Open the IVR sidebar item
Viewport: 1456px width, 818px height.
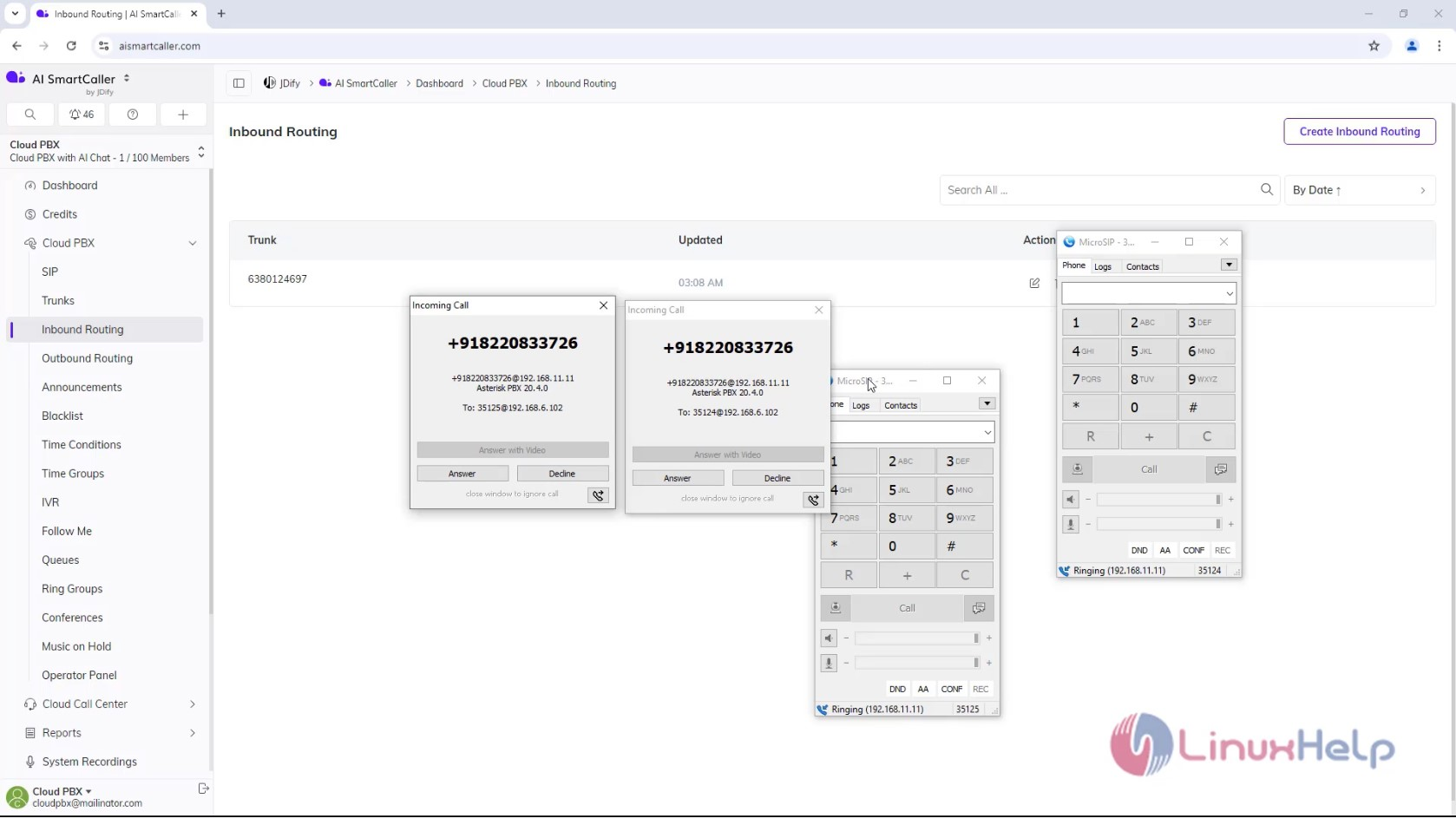(x=50, y=502)
